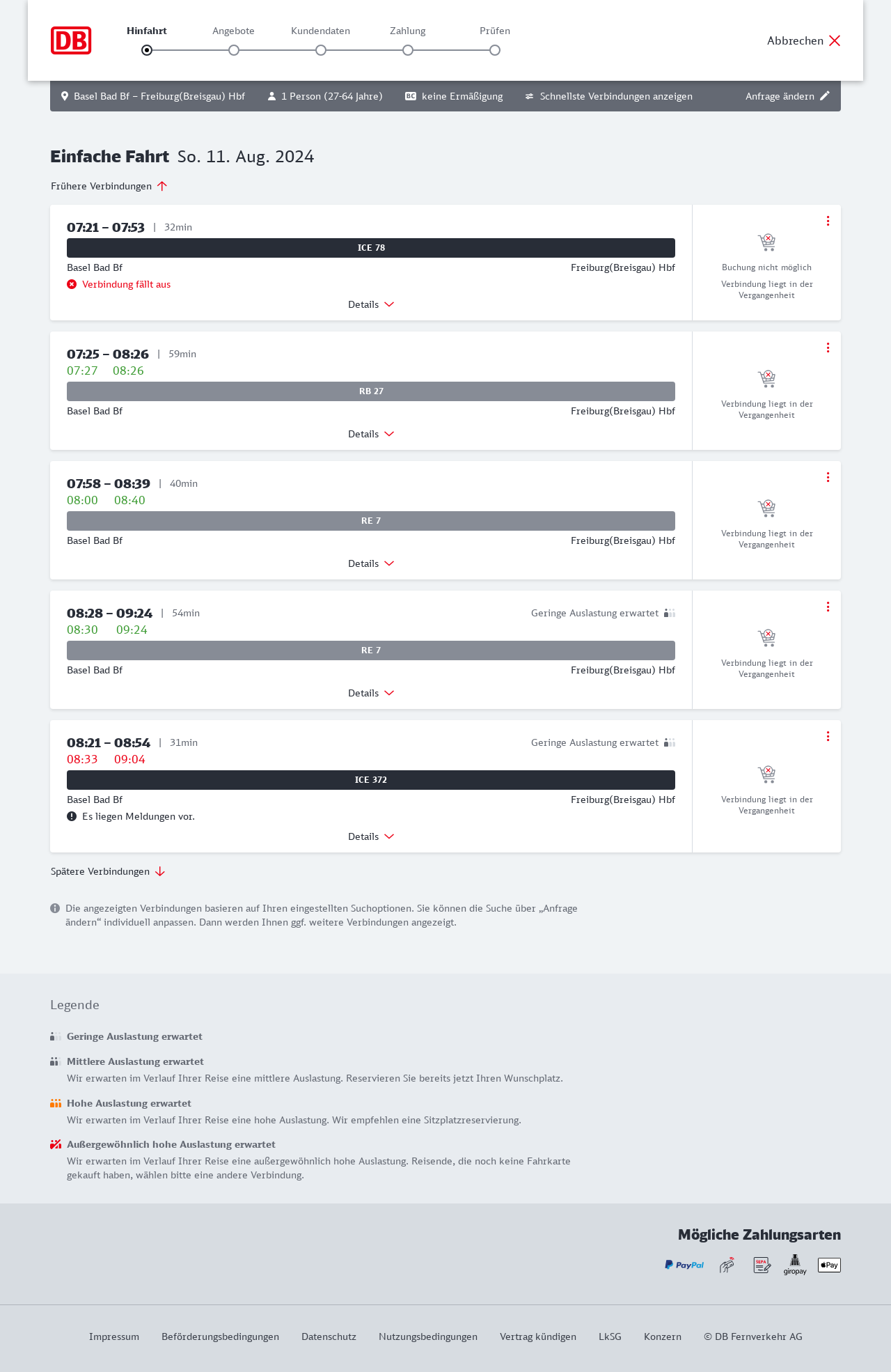Expand Details for the ICE 372 connection
Screen dimensions: 891x1372
pyautogui.click(x=371, y=836)
